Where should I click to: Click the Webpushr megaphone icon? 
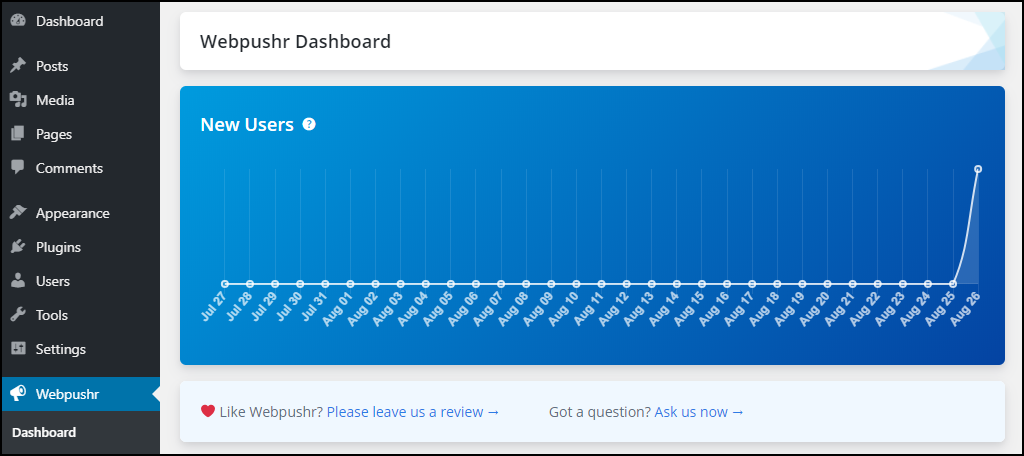pos(18,394)
